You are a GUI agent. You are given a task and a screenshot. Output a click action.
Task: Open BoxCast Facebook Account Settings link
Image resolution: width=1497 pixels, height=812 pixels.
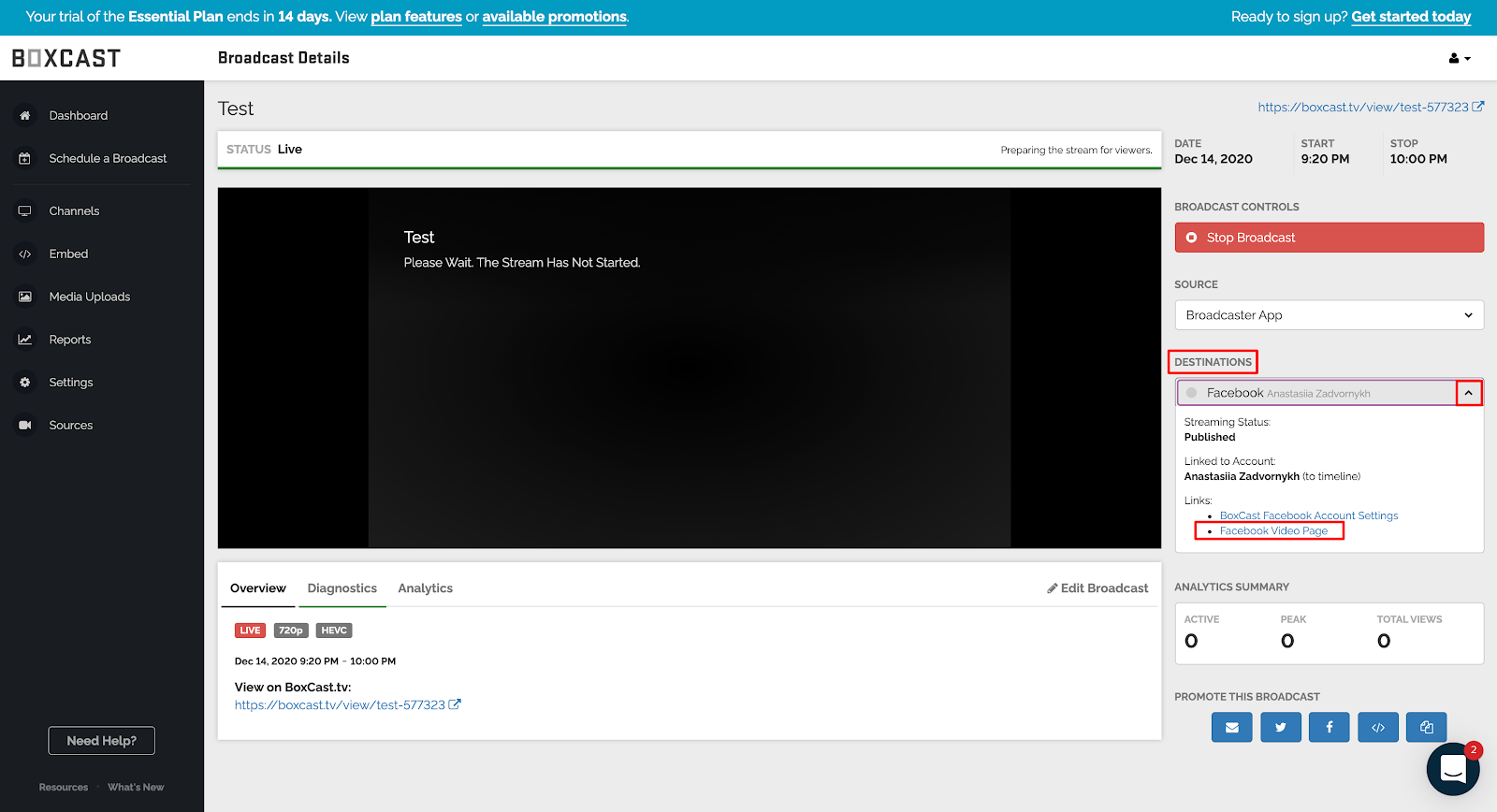click(x=1309, y=515)
